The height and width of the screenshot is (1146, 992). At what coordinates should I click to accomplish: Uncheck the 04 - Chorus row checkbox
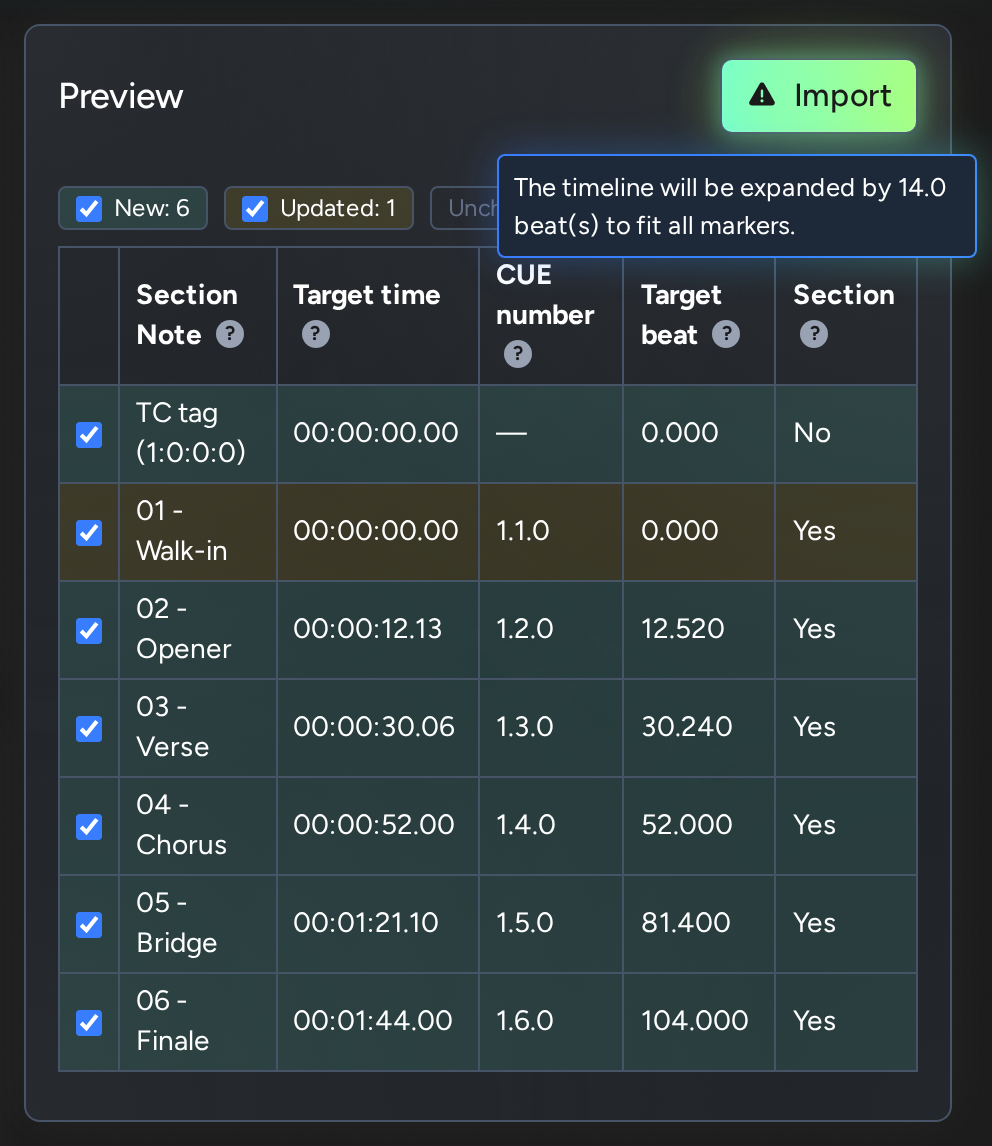pyautogui.click(x=89, y=827)
